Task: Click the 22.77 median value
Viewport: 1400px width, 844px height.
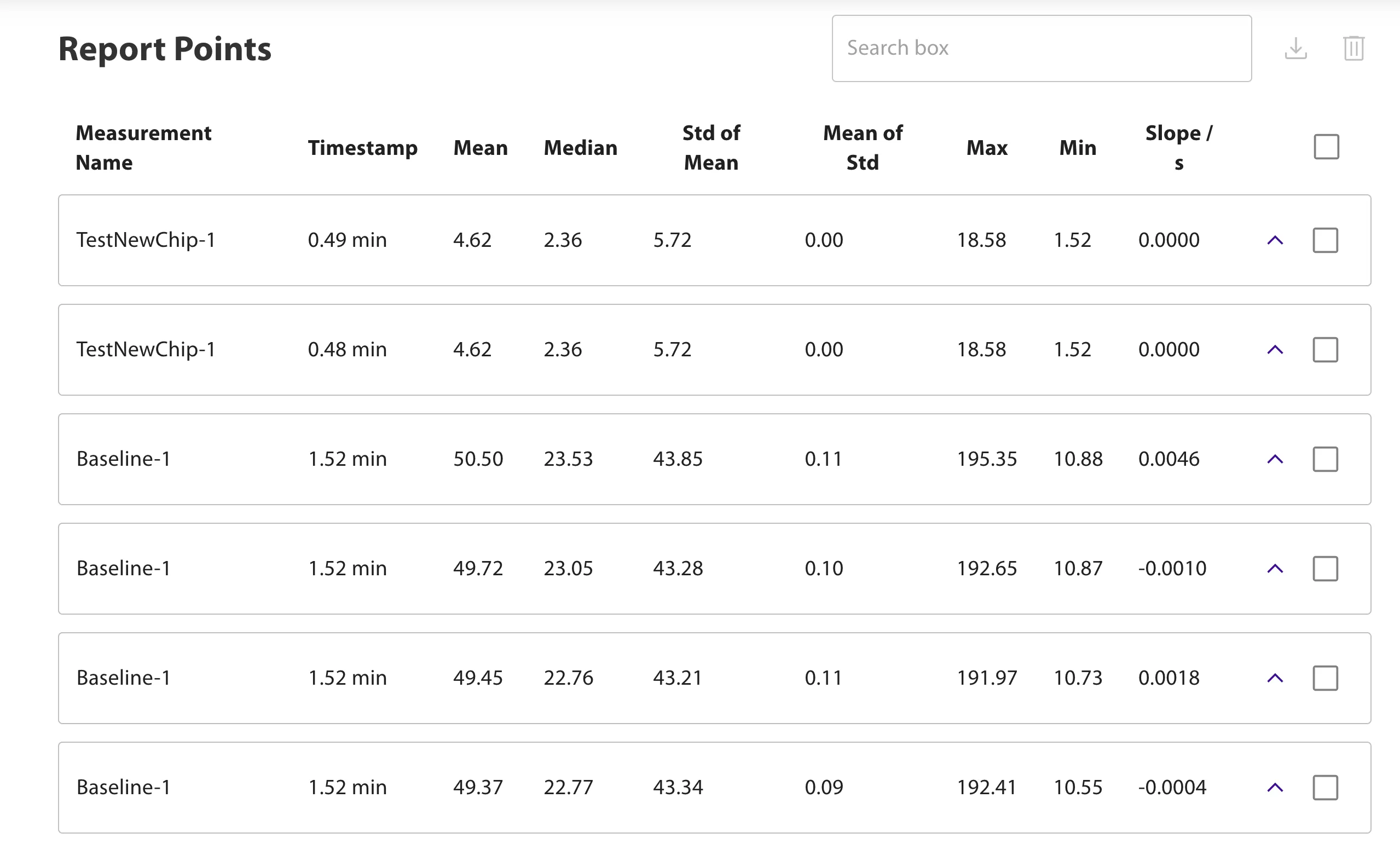Action: [x=568, y=787]
